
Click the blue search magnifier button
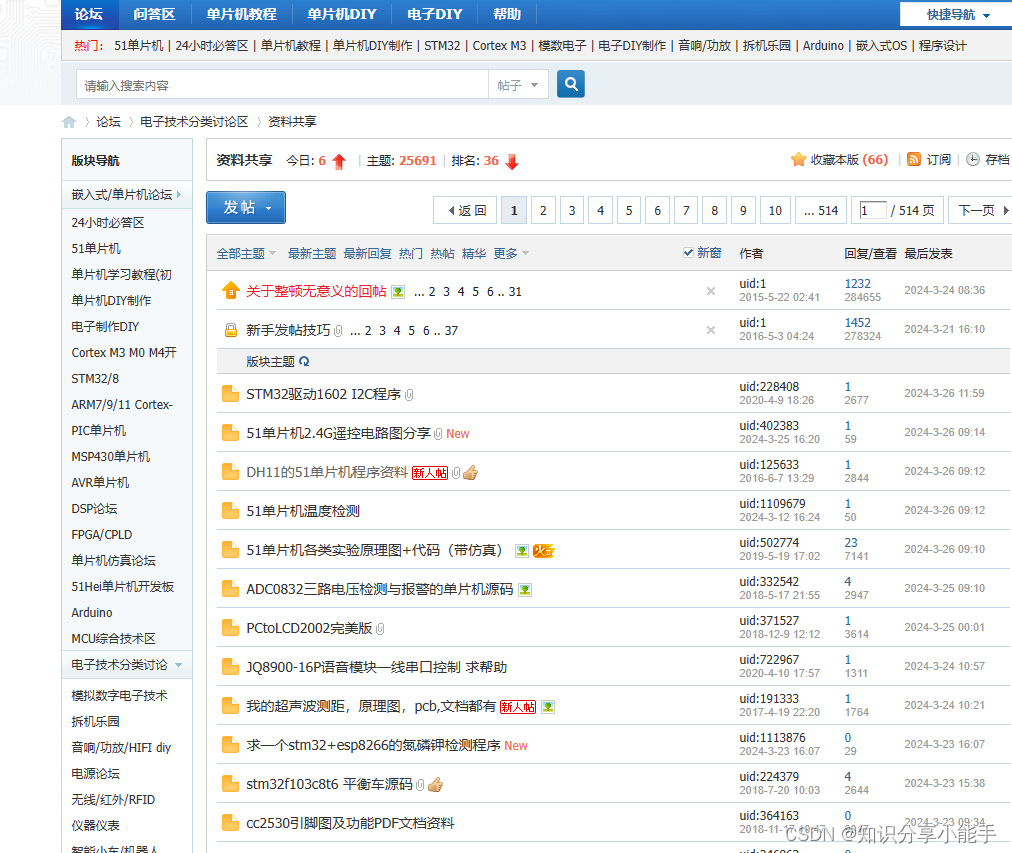coord(571,84)
